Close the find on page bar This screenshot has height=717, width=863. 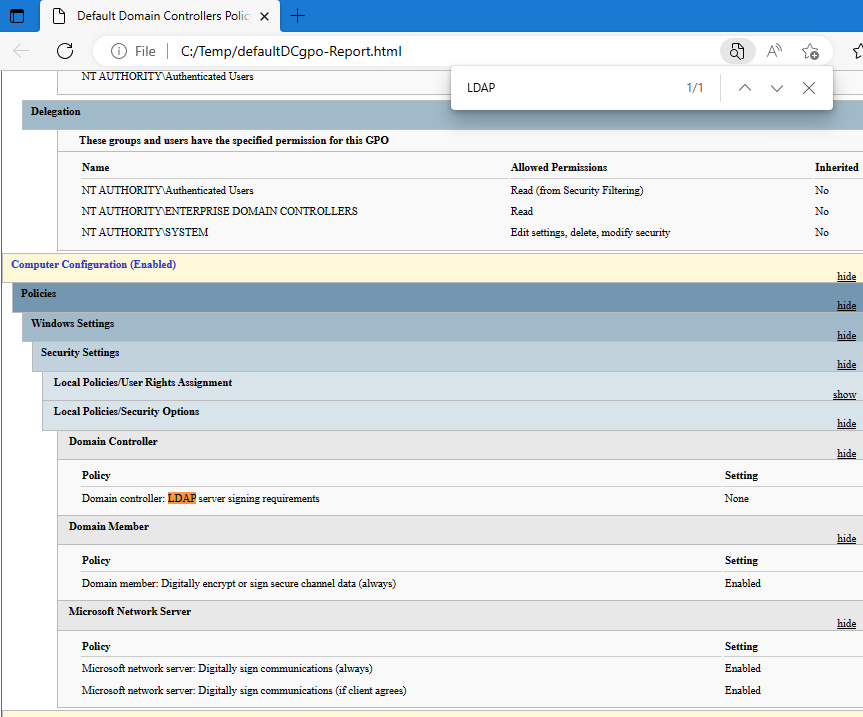coord(809,88)
